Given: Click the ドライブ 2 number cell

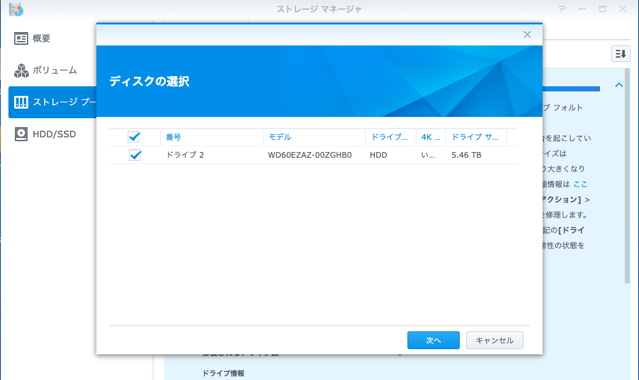Looking at the screenshot, I should [x=185, y=155].
